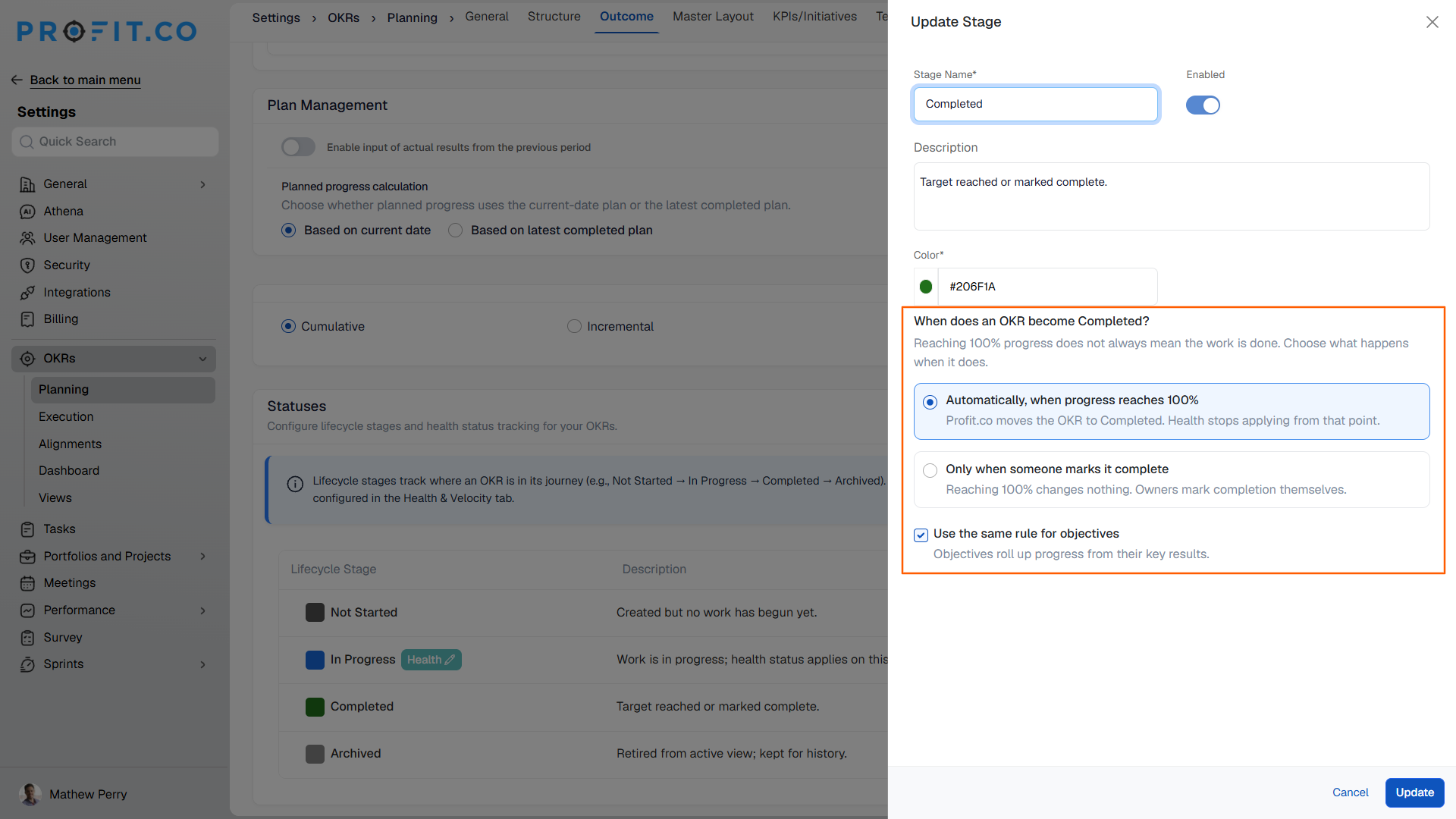Click the Portfolios and Projects briefcase icon
Screen dimensions: 1456x819
point(27,557)
